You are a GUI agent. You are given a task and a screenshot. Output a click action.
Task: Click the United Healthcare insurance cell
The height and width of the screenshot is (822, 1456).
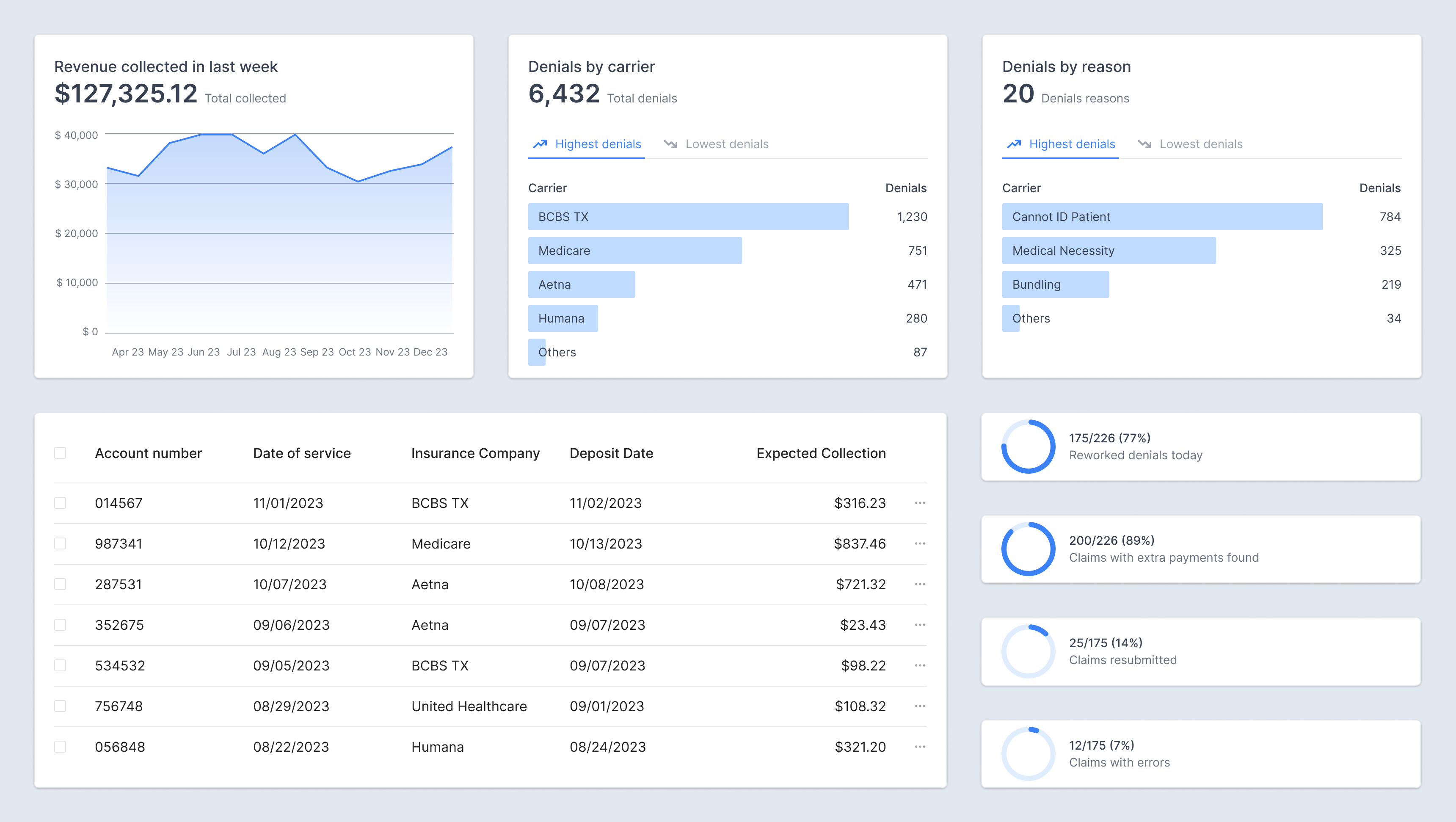click(x=469, y=707)
